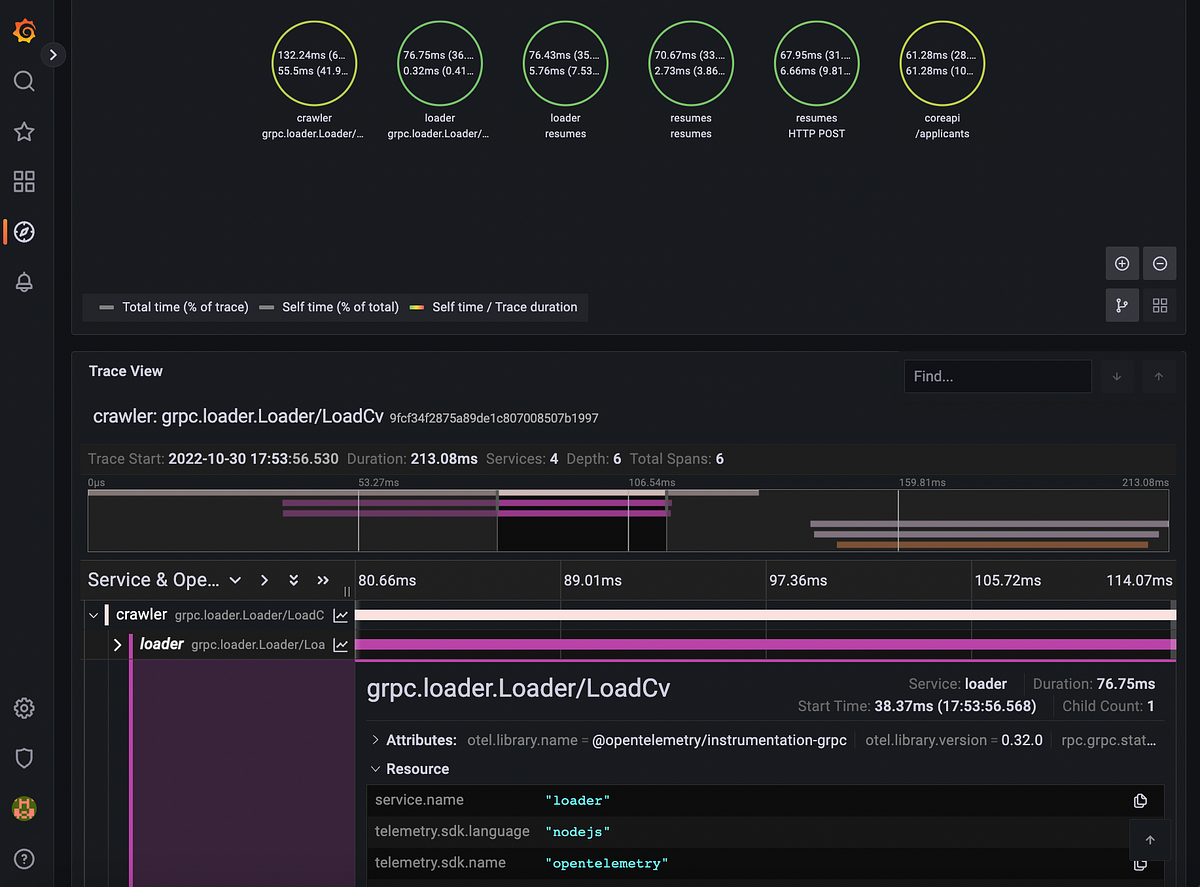Expand the Attributes section
The width and height of the screenshot is (1200, 887).
[x=378, y=740]
